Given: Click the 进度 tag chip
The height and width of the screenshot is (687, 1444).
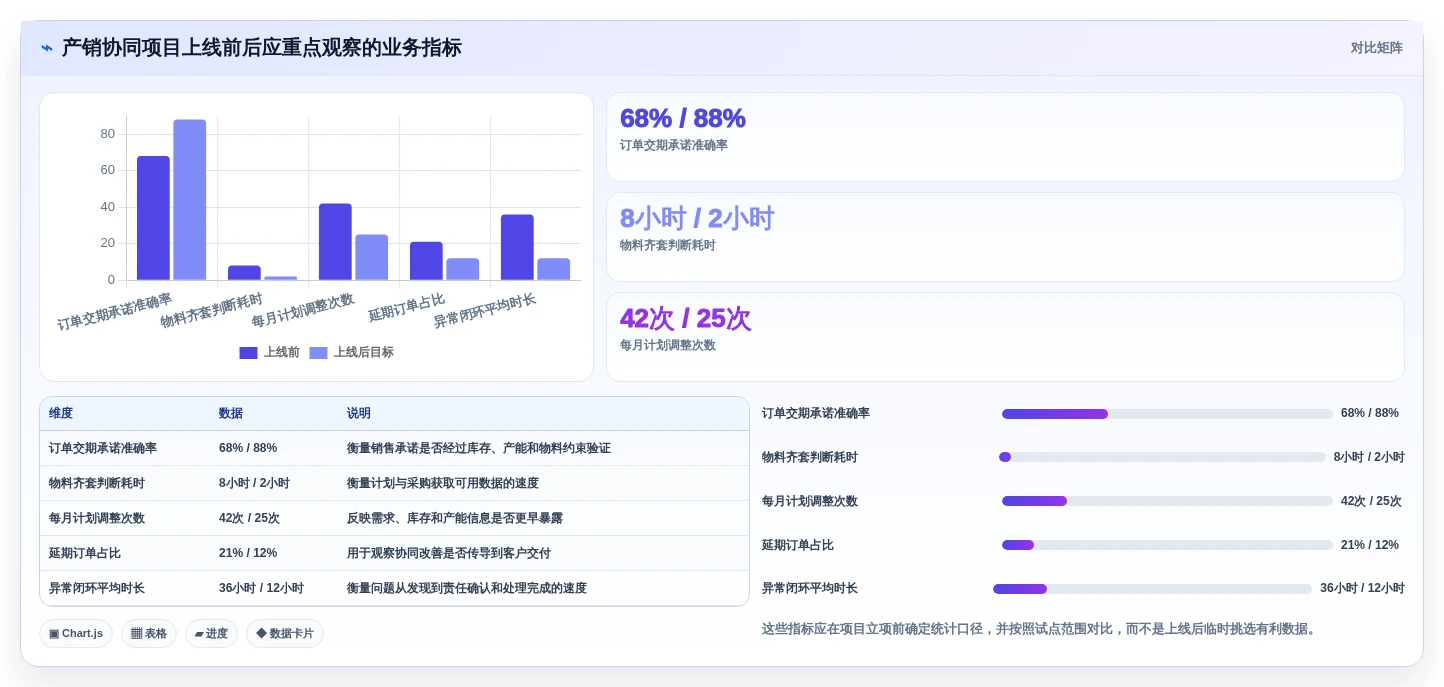Looking at the screenshot, I should [211, 633].
